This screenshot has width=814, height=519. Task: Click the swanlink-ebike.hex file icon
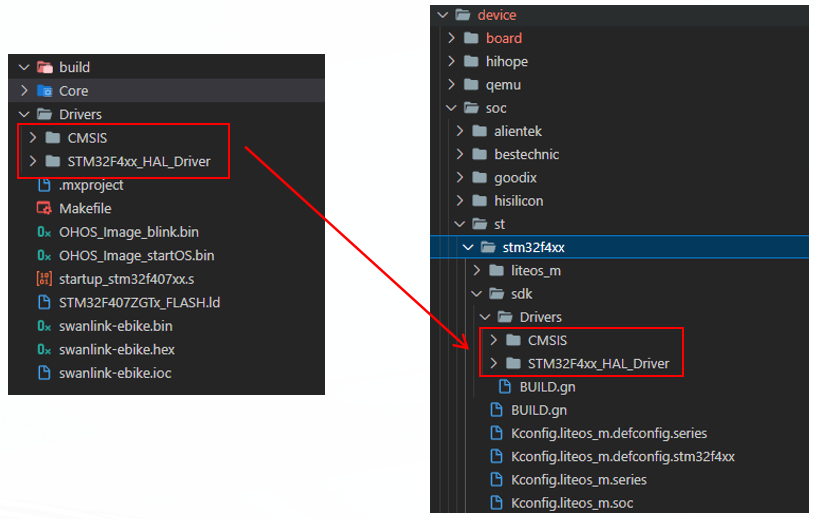click(x=44, y=350)
